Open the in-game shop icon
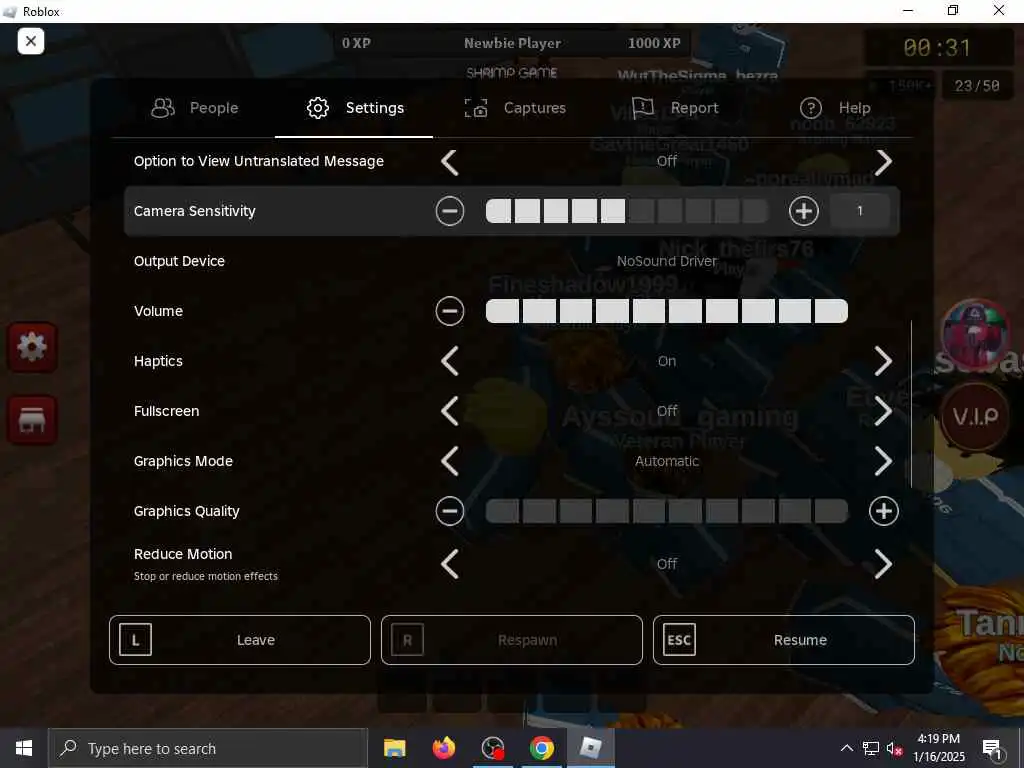The width and height of the screenshot is (1024, 768). click(x=32, y=420)
